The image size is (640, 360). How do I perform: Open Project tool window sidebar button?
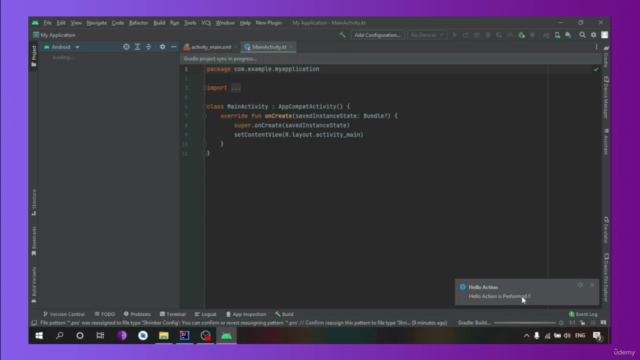click(x=34, y=56)
